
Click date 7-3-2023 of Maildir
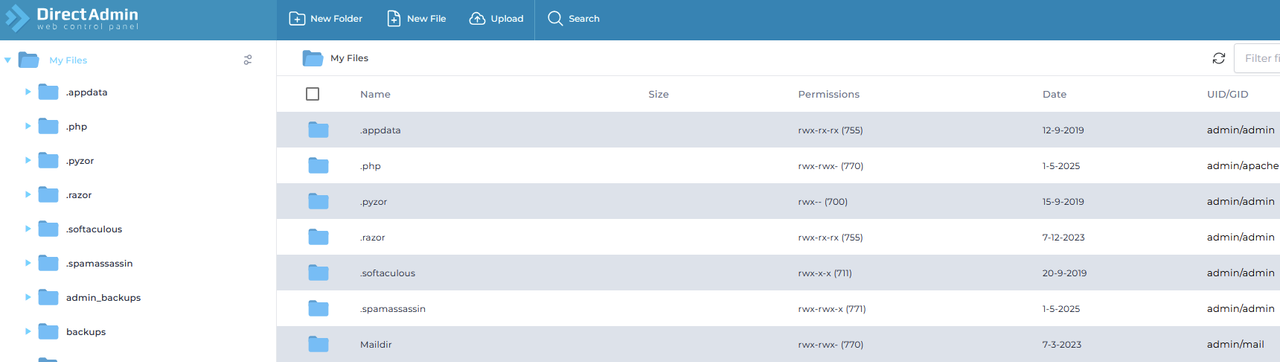point(1061,344)
